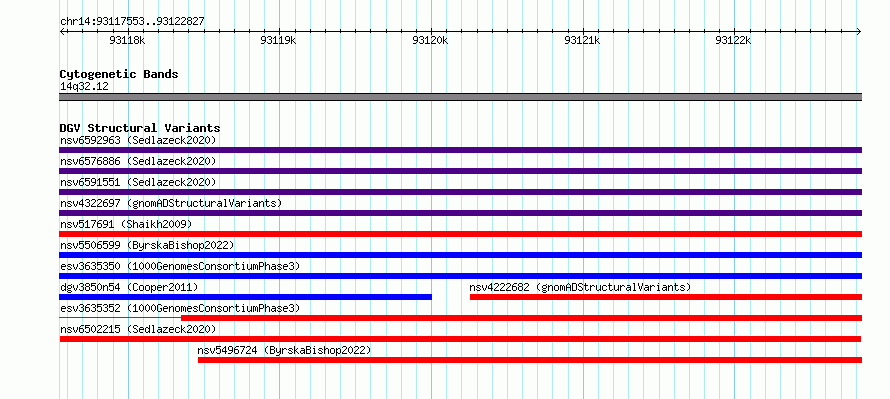Click the 93118k ruler tick label
The height and width of the screenshot is (399, 890).
pyautogui.click(x=128, y=40)
